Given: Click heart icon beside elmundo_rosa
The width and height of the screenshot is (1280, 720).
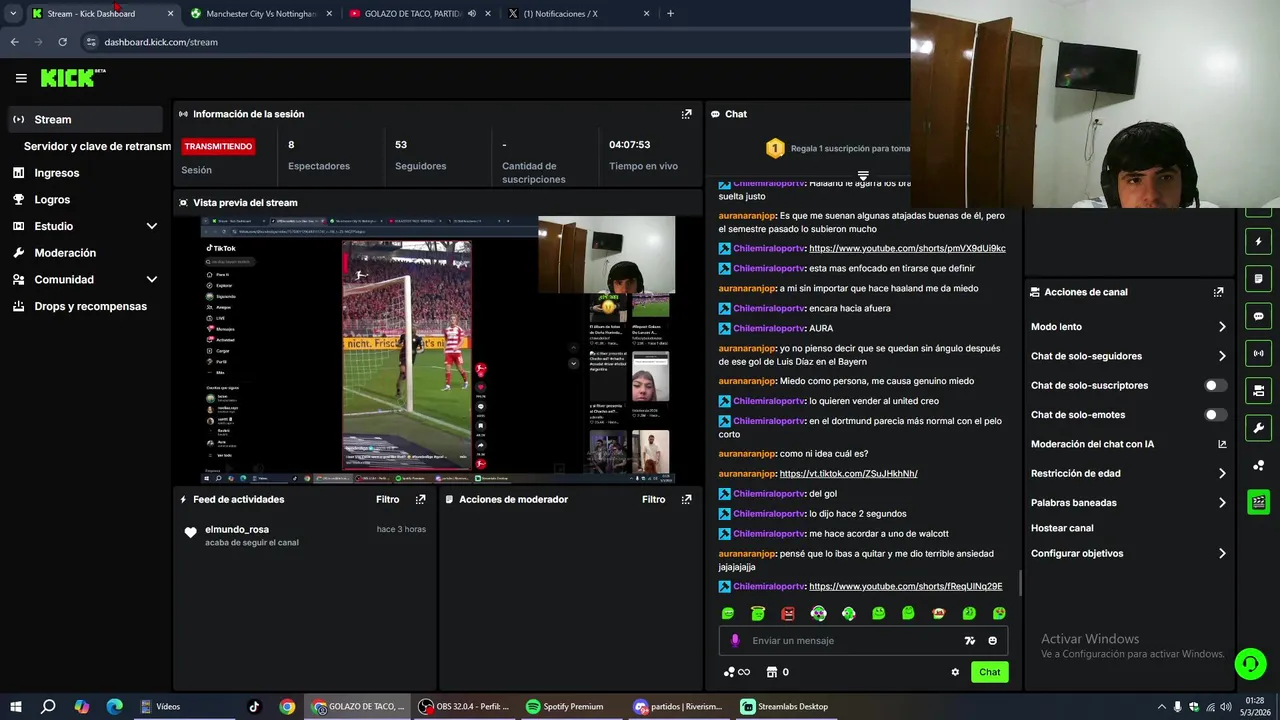Looking at the screenshot, I should 190,533.
